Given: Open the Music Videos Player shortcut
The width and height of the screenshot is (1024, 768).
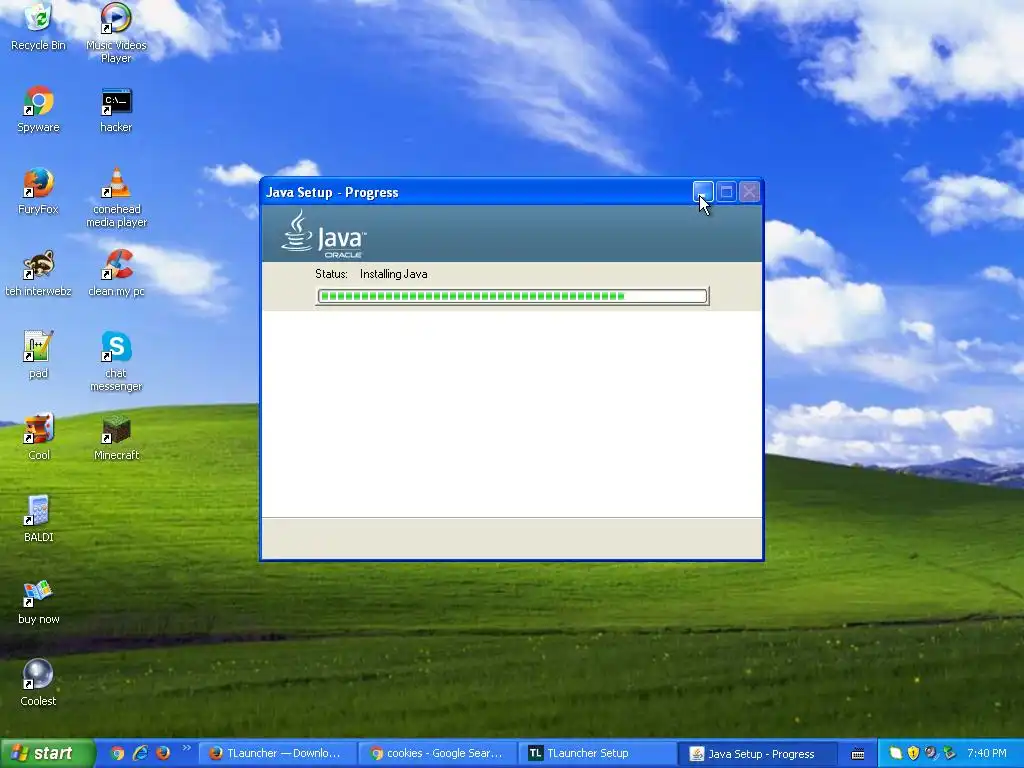Looking at the screenshot, I should [x=116, y=33].
